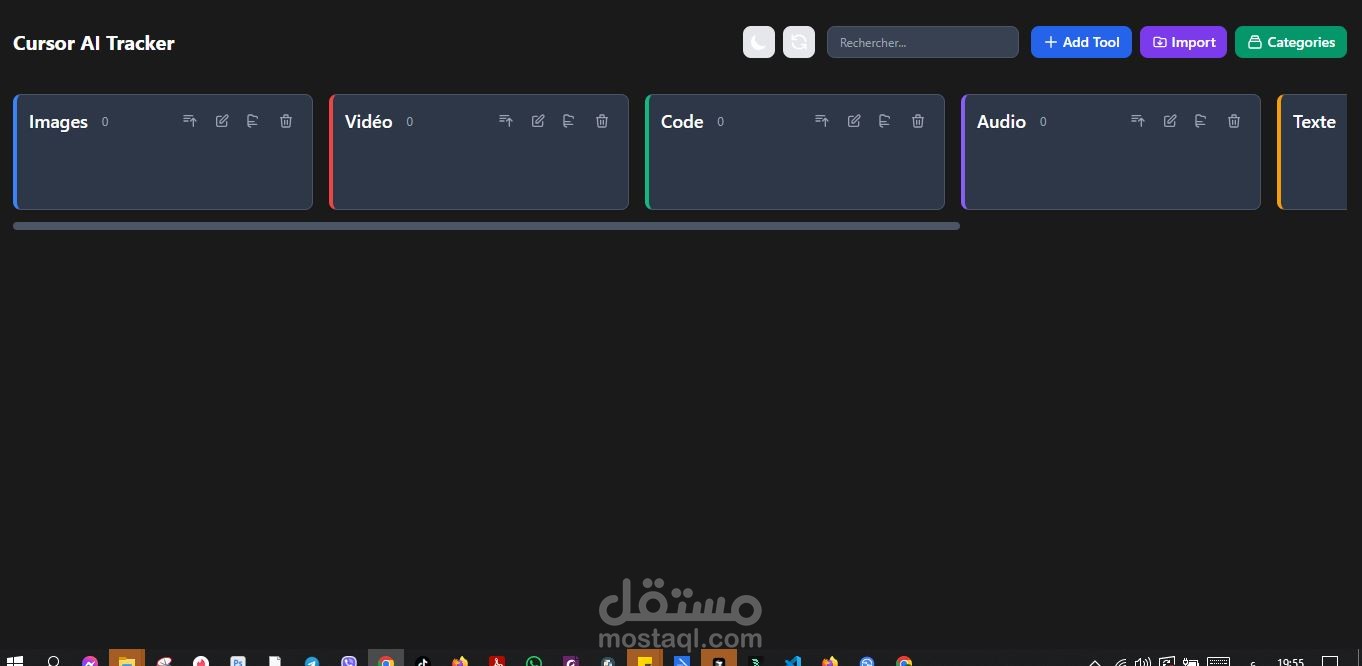Select the Texte category heading
1362x666 pixels.
click(1314, 122)
